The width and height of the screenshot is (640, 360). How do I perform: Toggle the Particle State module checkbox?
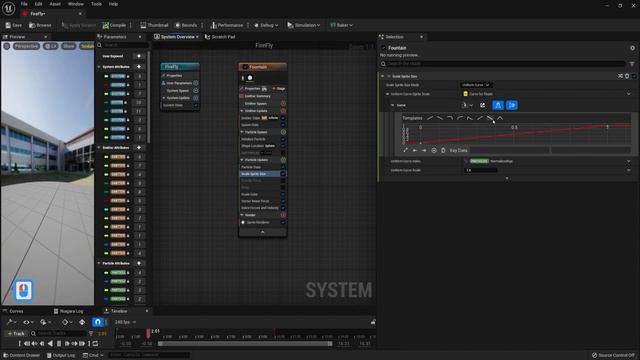tap(283, 167)
